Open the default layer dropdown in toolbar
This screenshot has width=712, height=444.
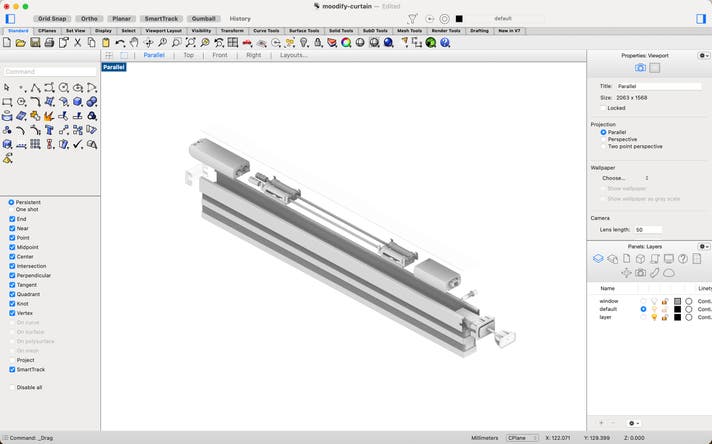tap(505, 19)
